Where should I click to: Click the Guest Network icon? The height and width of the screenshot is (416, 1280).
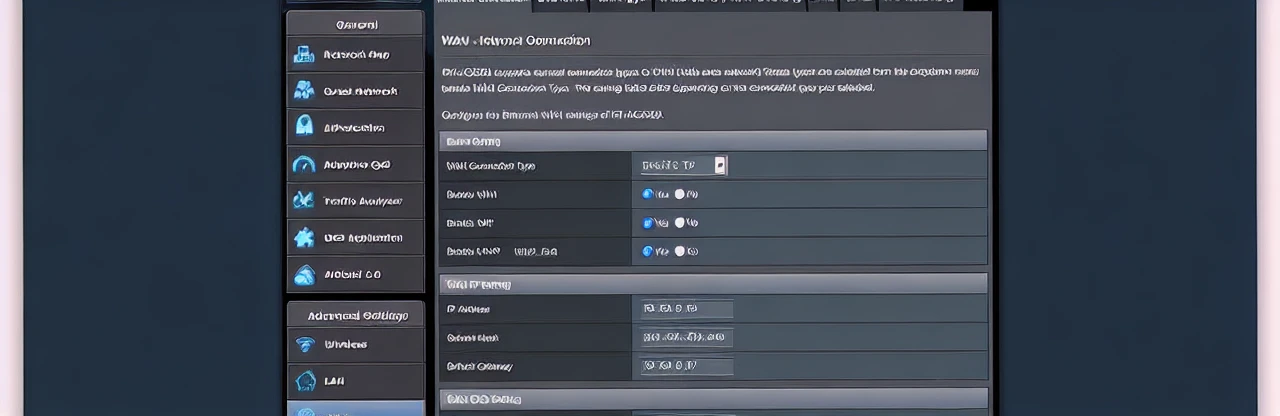[304, 91]
